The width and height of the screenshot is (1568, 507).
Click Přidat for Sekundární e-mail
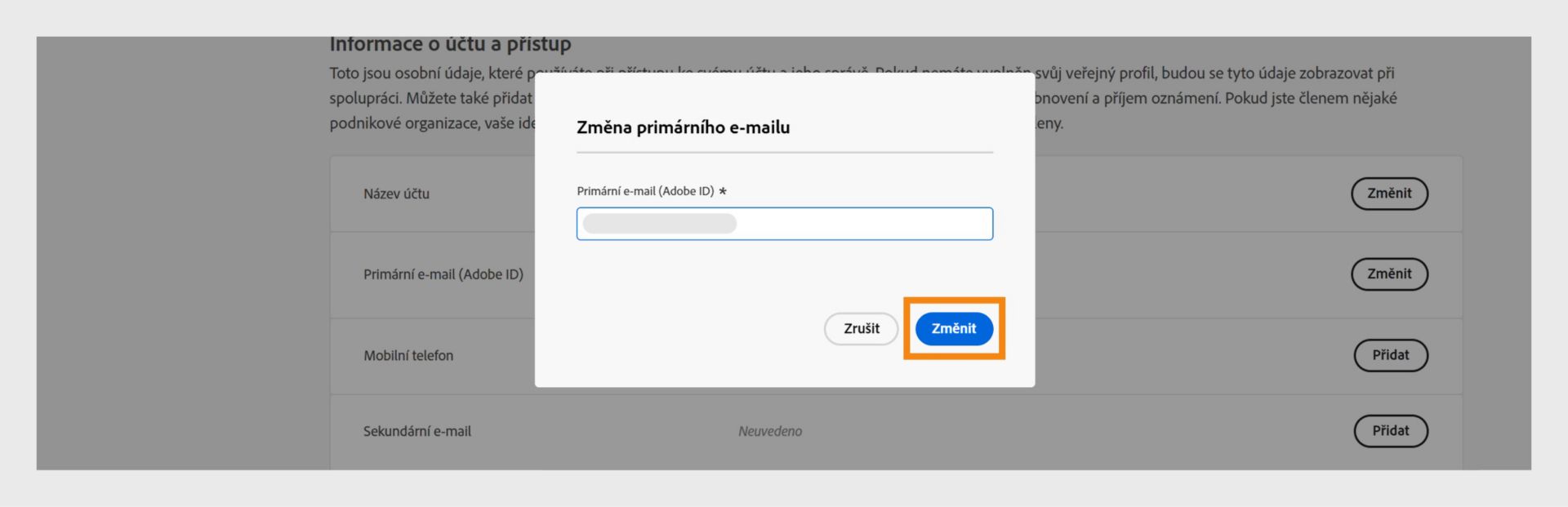tap(1390, 431)
